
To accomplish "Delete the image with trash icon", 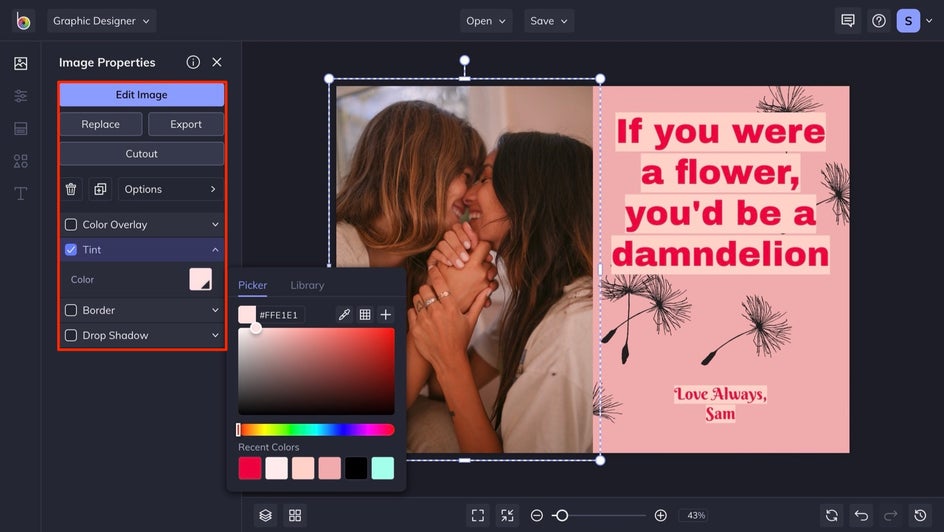I will pyautogui.click(x=71, y=189).
